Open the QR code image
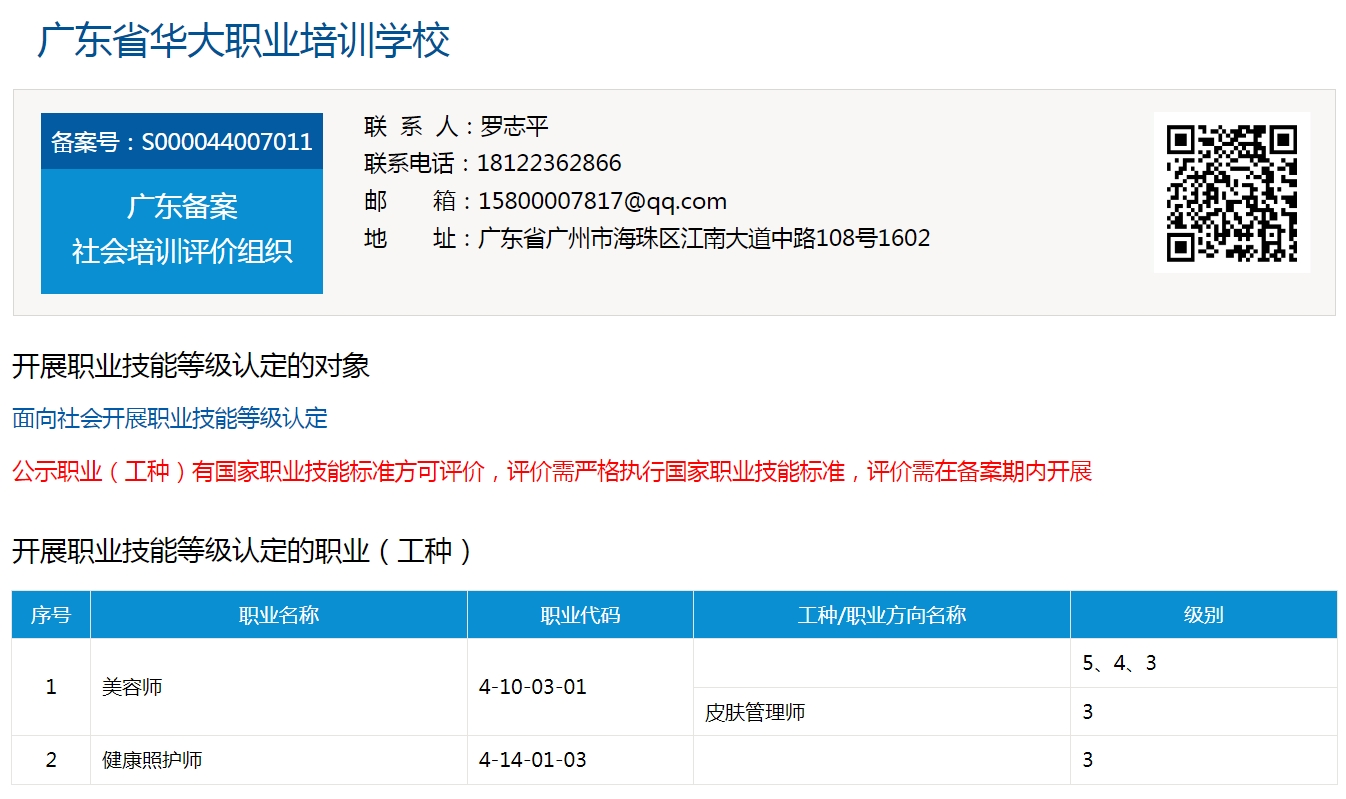The width and height of the screenshot is (1346, 799). 1232,193
